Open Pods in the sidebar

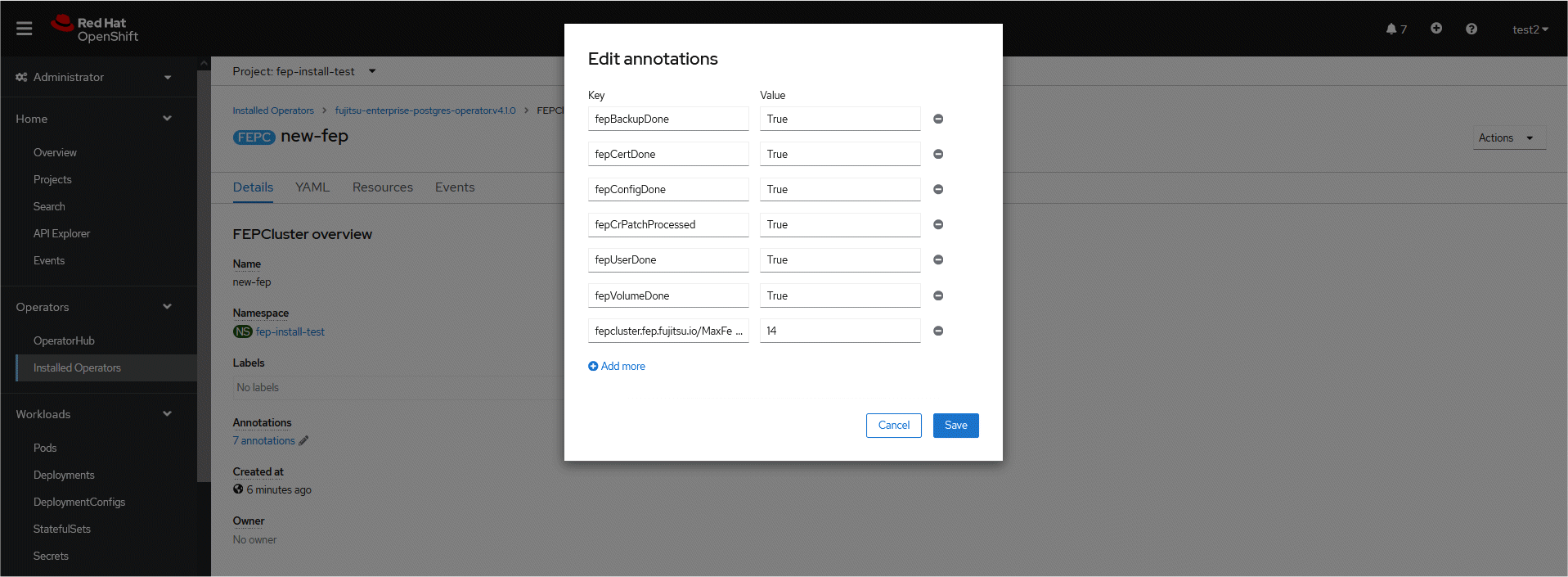click(45, 448)
